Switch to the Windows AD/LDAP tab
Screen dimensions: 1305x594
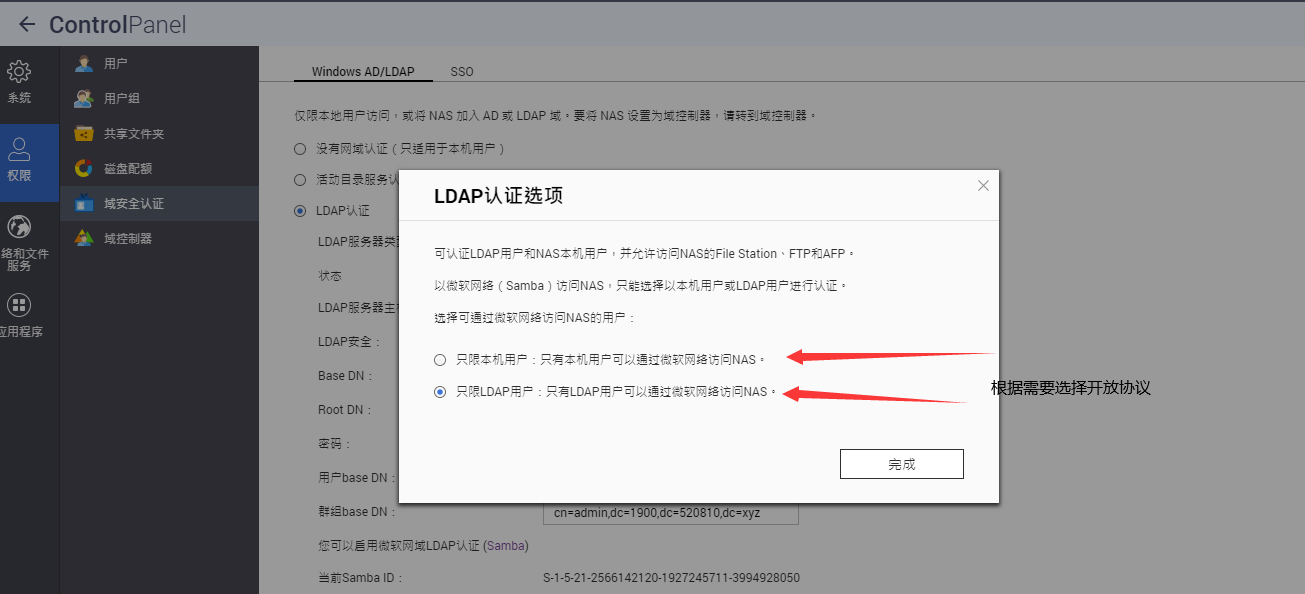[x=362, y=72]
